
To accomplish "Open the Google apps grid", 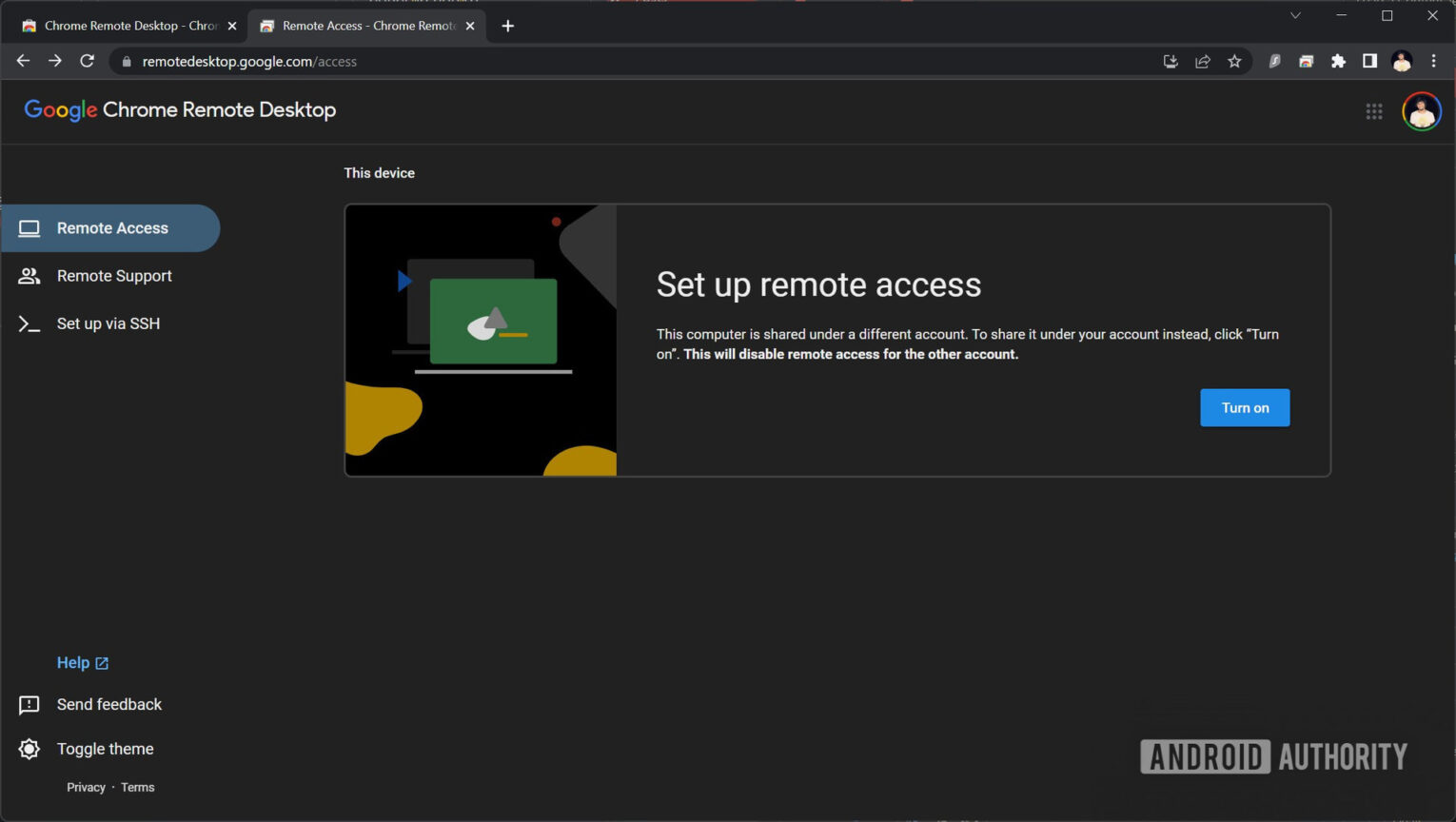I will (x=1374, y=111).
